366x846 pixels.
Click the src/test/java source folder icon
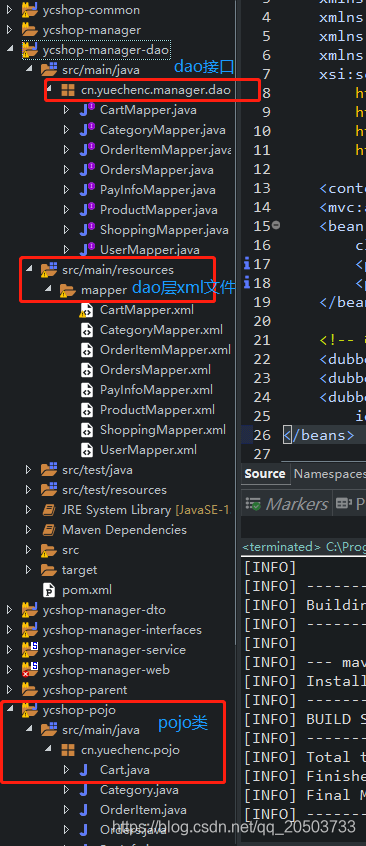pyautogui.click(x=49, y=470)
